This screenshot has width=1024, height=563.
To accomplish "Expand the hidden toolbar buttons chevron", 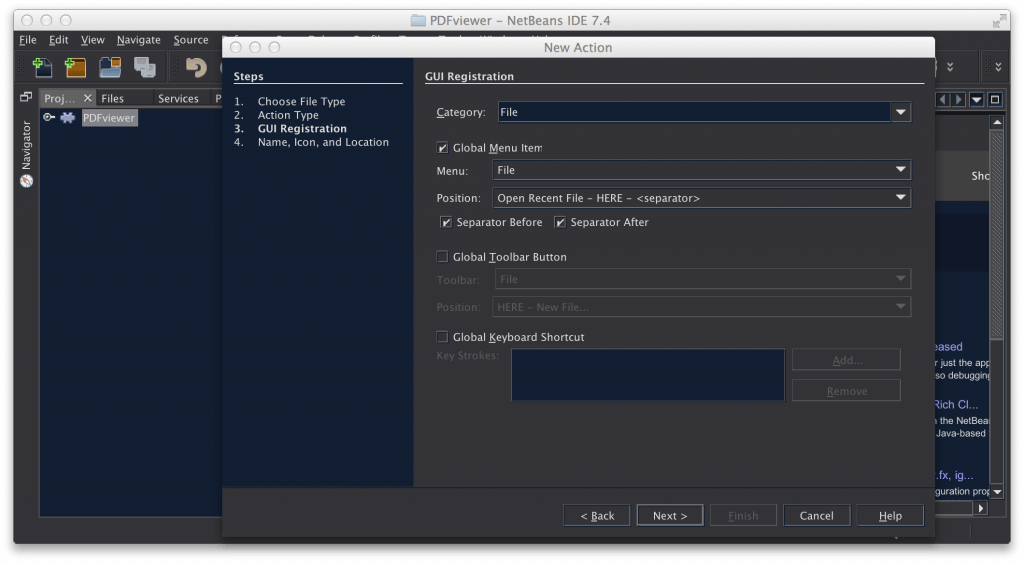I will click(950, 67).
